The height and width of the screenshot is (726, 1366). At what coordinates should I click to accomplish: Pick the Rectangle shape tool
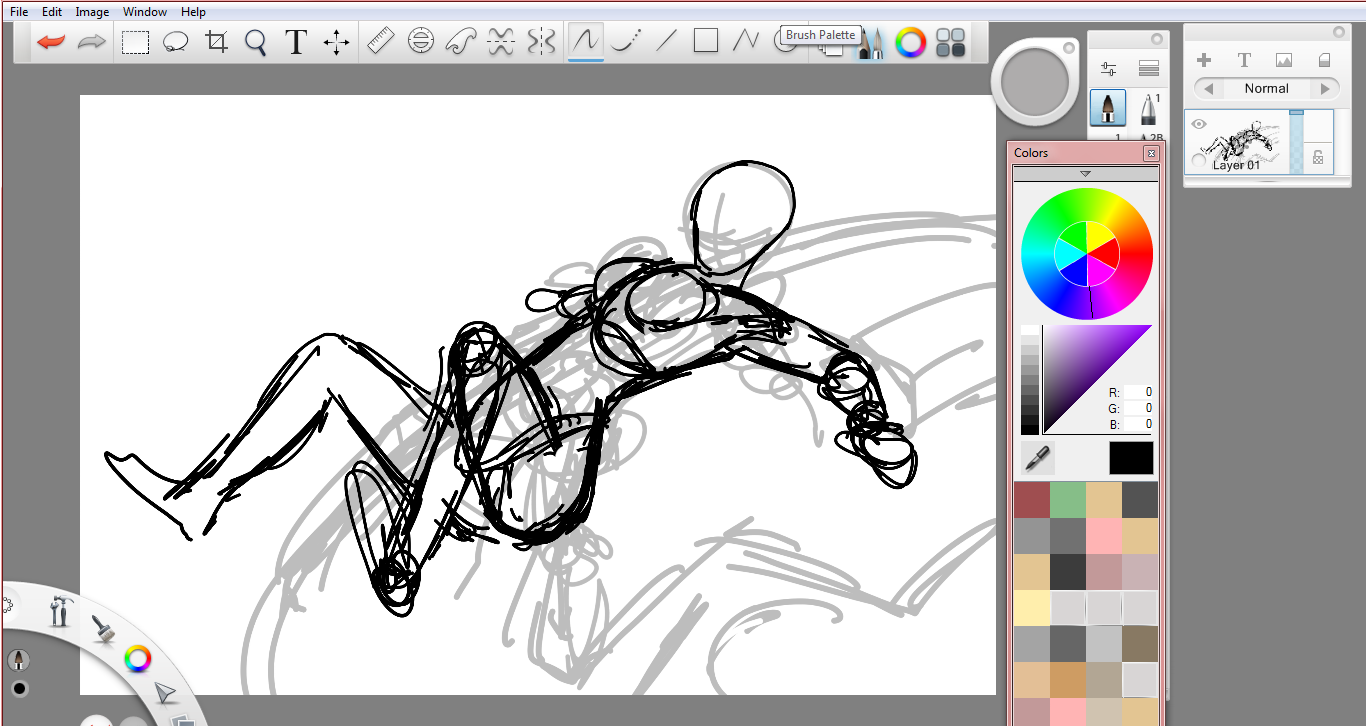(706, 41)
